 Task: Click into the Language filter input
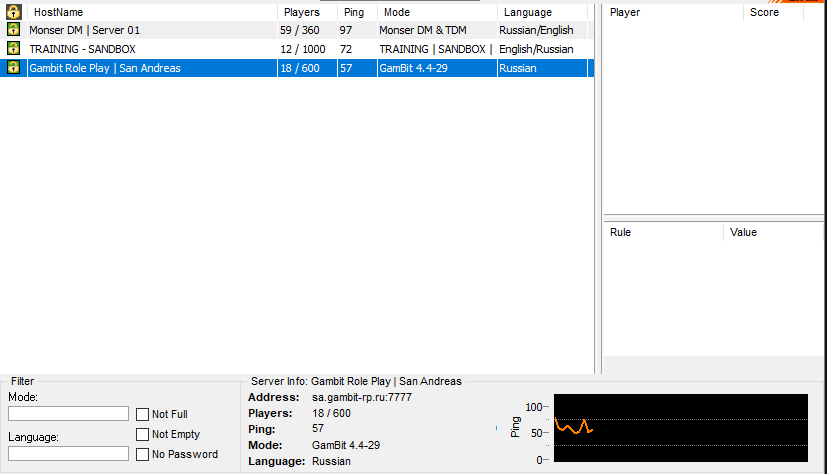[x=68, y=454]
